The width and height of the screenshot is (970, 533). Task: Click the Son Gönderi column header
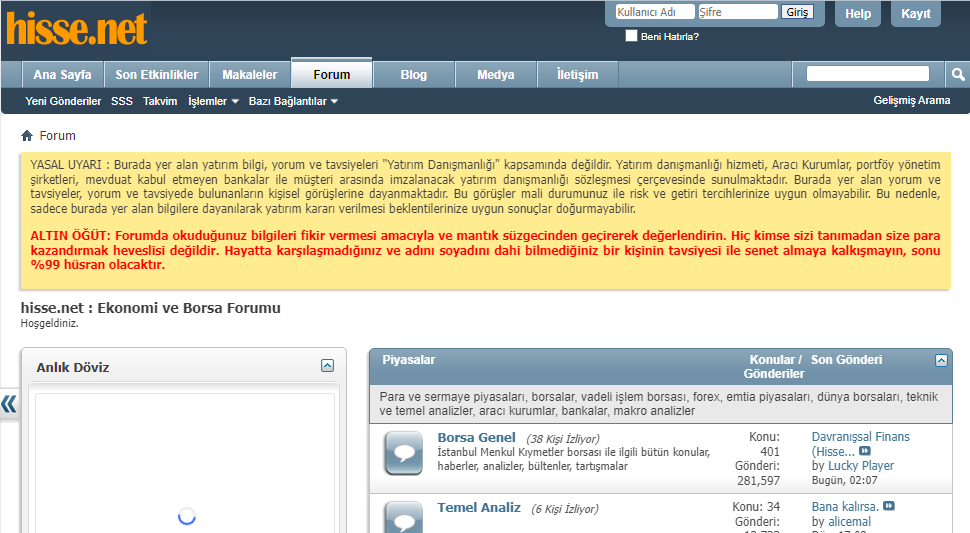point(846,360)
